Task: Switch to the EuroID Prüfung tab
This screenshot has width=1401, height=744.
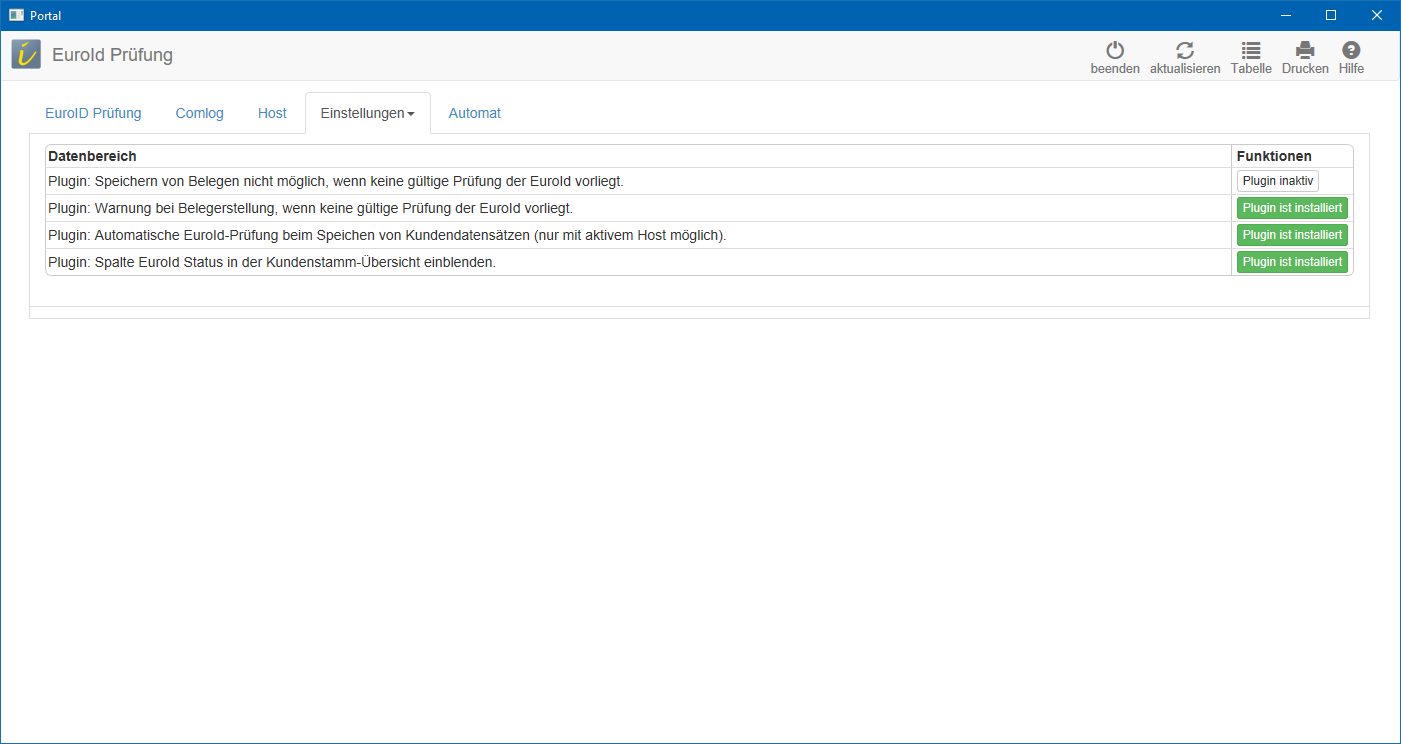Action: pyautogui.click(x=93, y=113)
